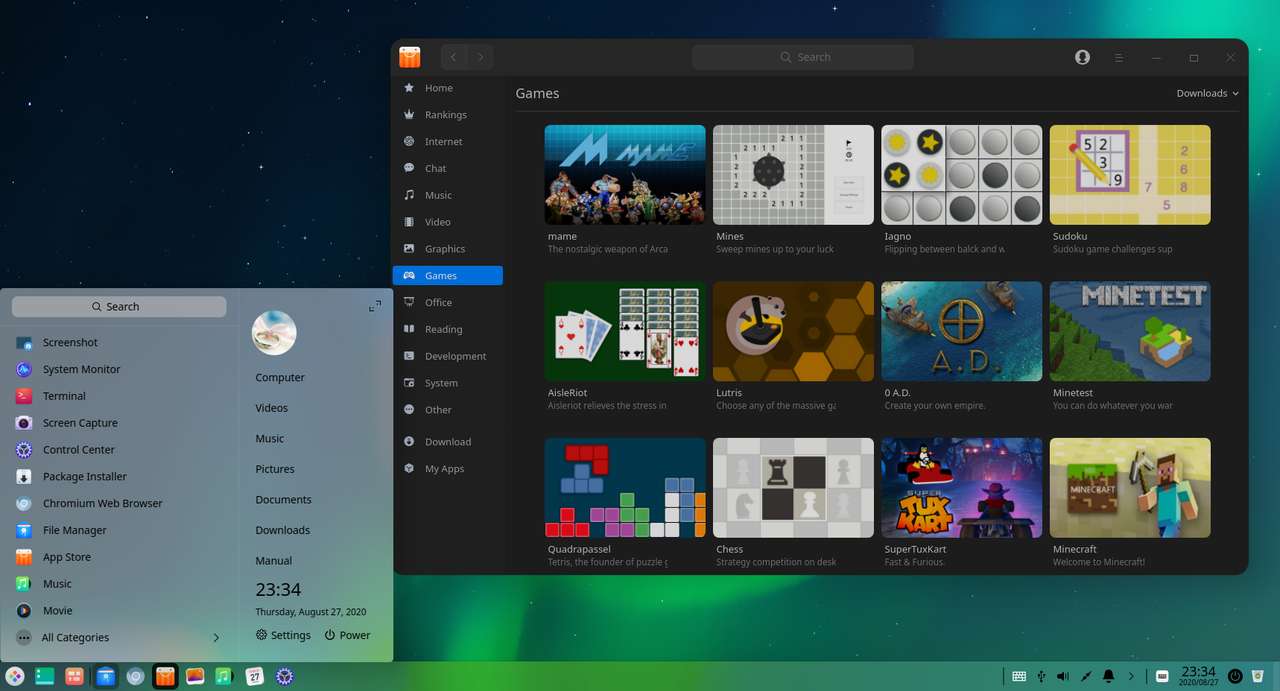Open the Minetest game thumbnail
Screen dimensions: 1280x691
1130,331
